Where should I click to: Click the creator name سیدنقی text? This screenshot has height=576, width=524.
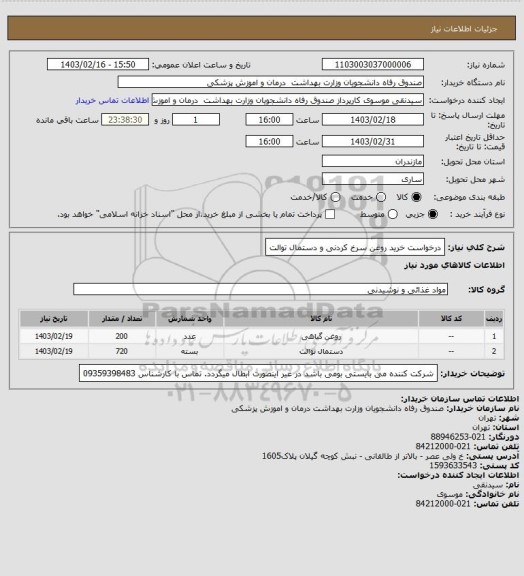(487, 485)
